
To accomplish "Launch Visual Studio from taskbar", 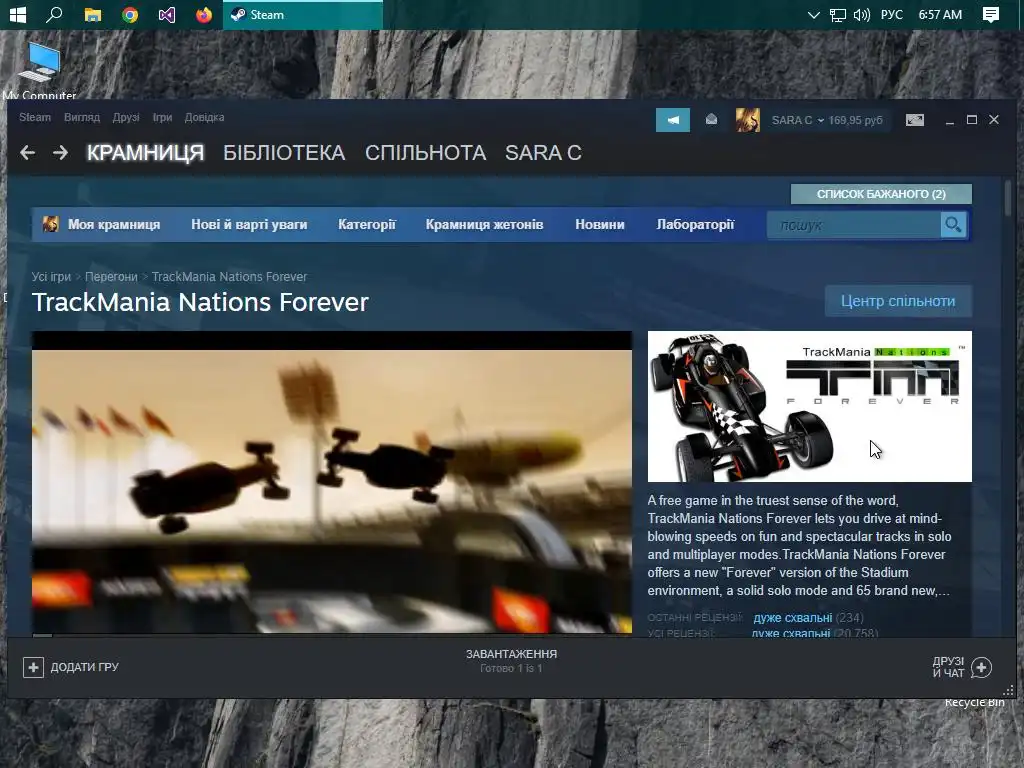I will point(167,14).
